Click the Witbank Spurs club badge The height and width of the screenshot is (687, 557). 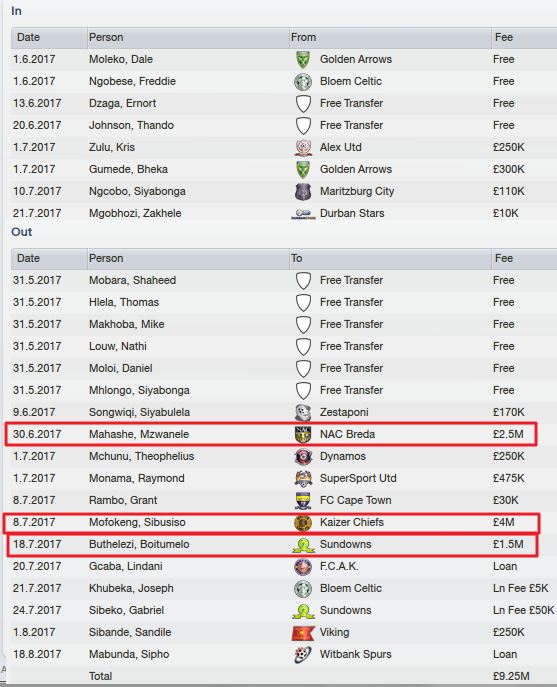coord(303,655)
